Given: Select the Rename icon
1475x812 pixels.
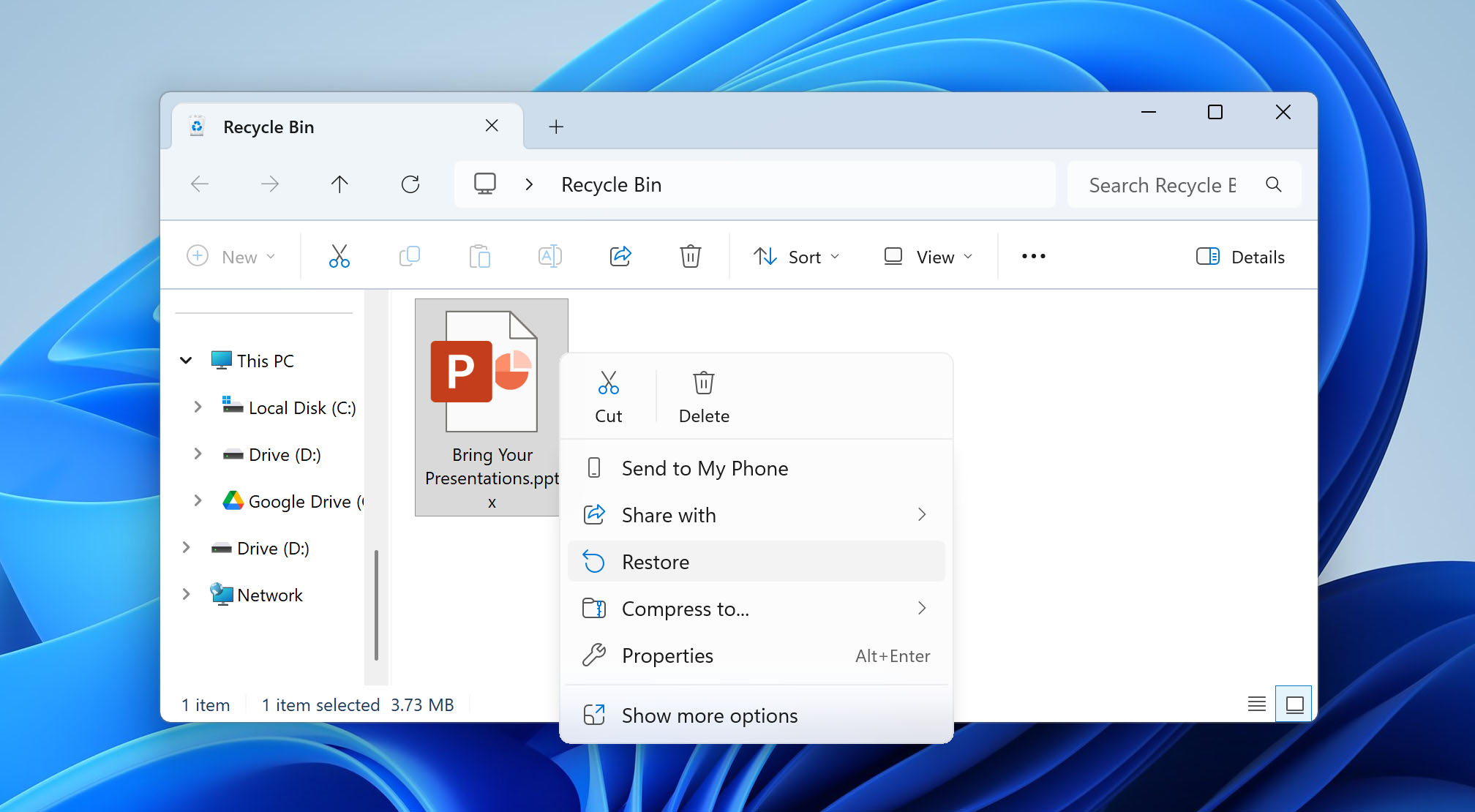Looking at the screenshot, I should coord(549,256).
